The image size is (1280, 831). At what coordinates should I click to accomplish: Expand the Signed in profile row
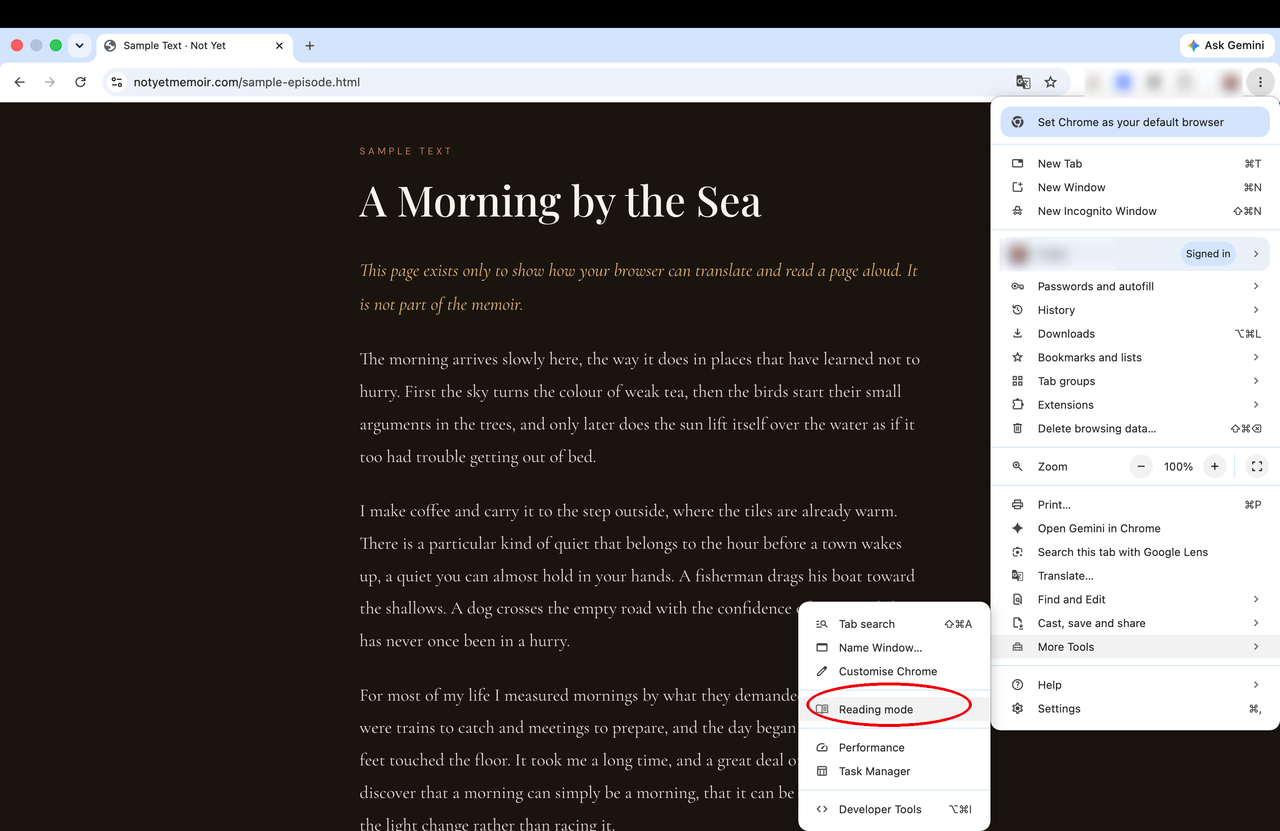(1135, 254)
